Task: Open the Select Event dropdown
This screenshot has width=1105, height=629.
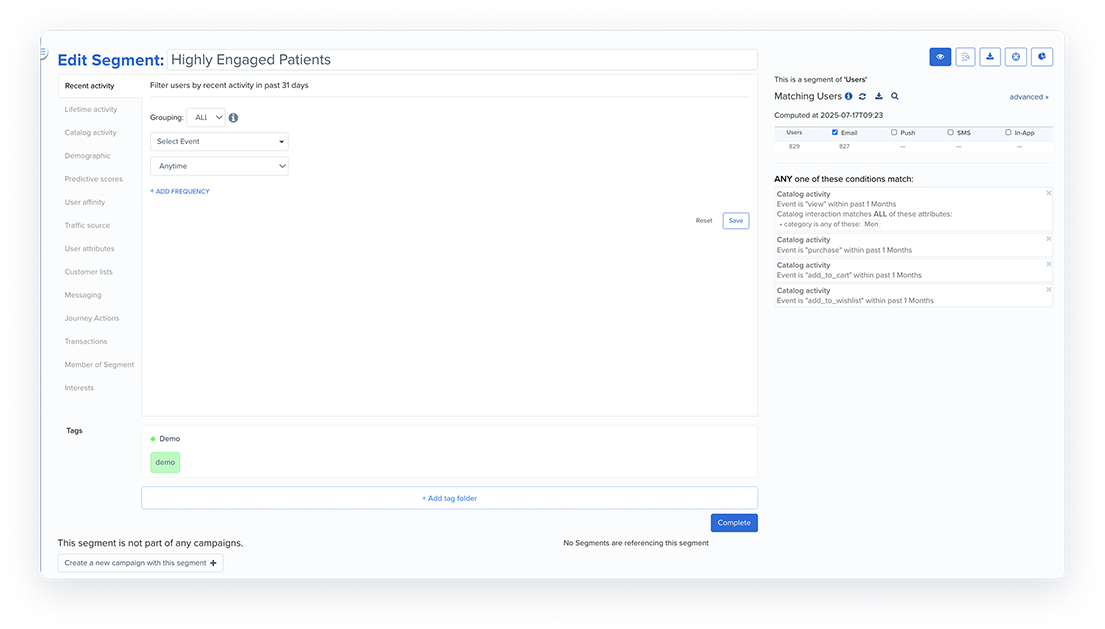Action: point(219,140)
